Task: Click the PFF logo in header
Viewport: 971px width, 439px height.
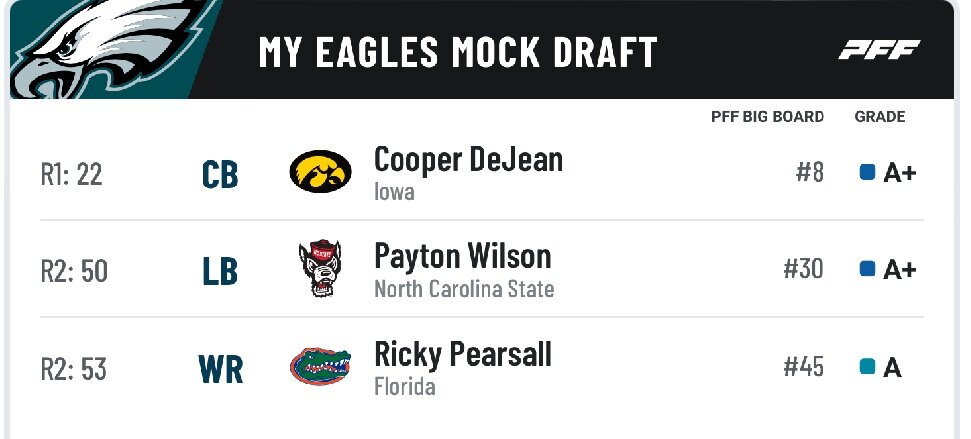Action: tap(879, 51)
